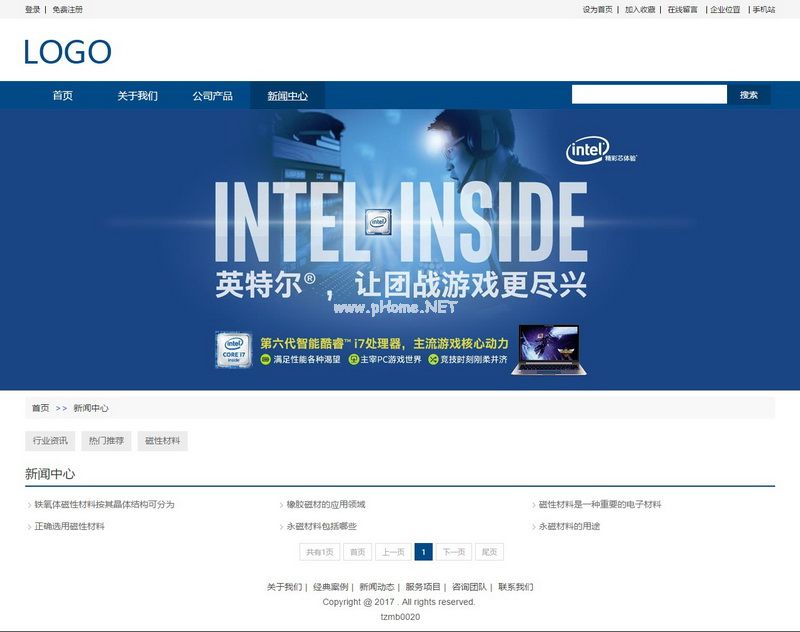Select the 行业资讯 category tab
This screenshot has height=632, width=800.
(x=50, y=441)
